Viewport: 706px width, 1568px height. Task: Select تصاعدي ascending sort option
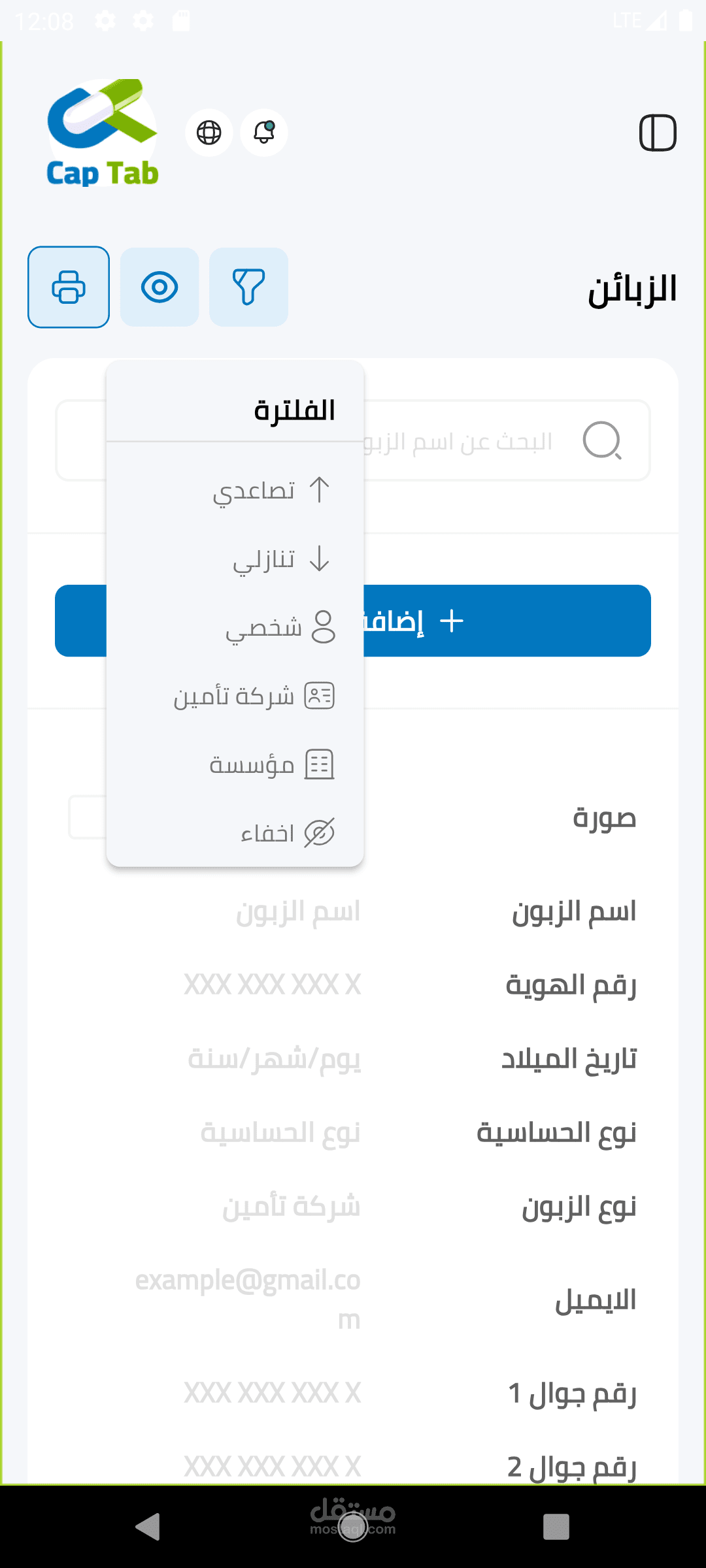[271, 490]
